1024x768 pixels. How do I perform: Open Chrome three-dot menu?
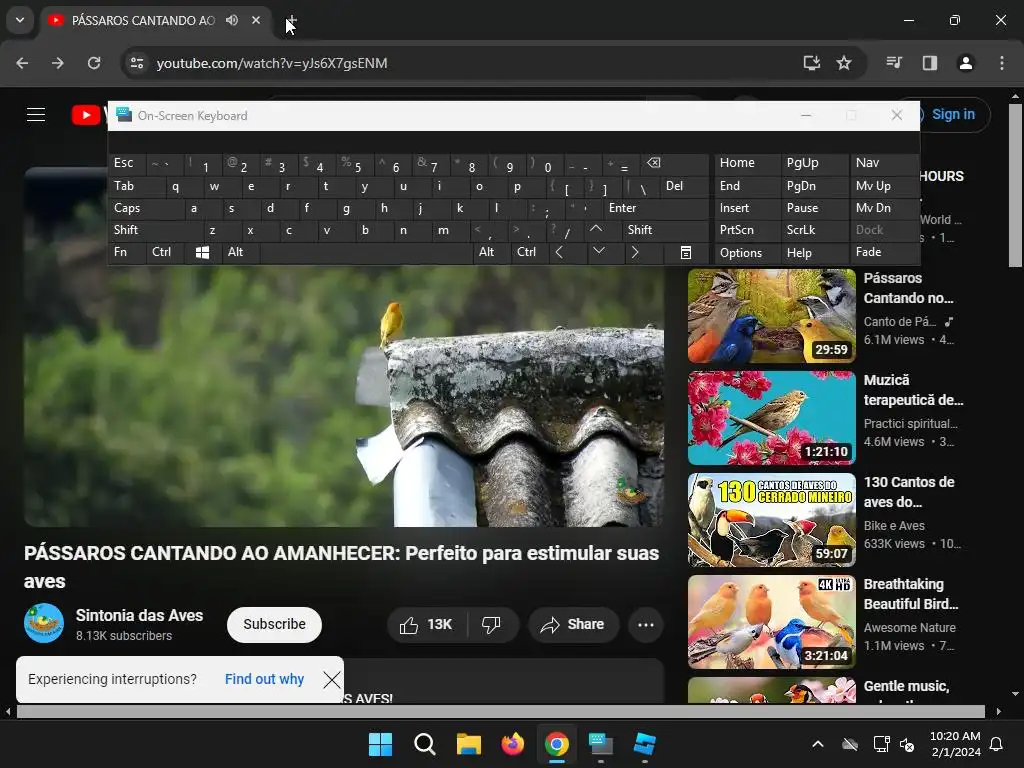pos(1002,63)
